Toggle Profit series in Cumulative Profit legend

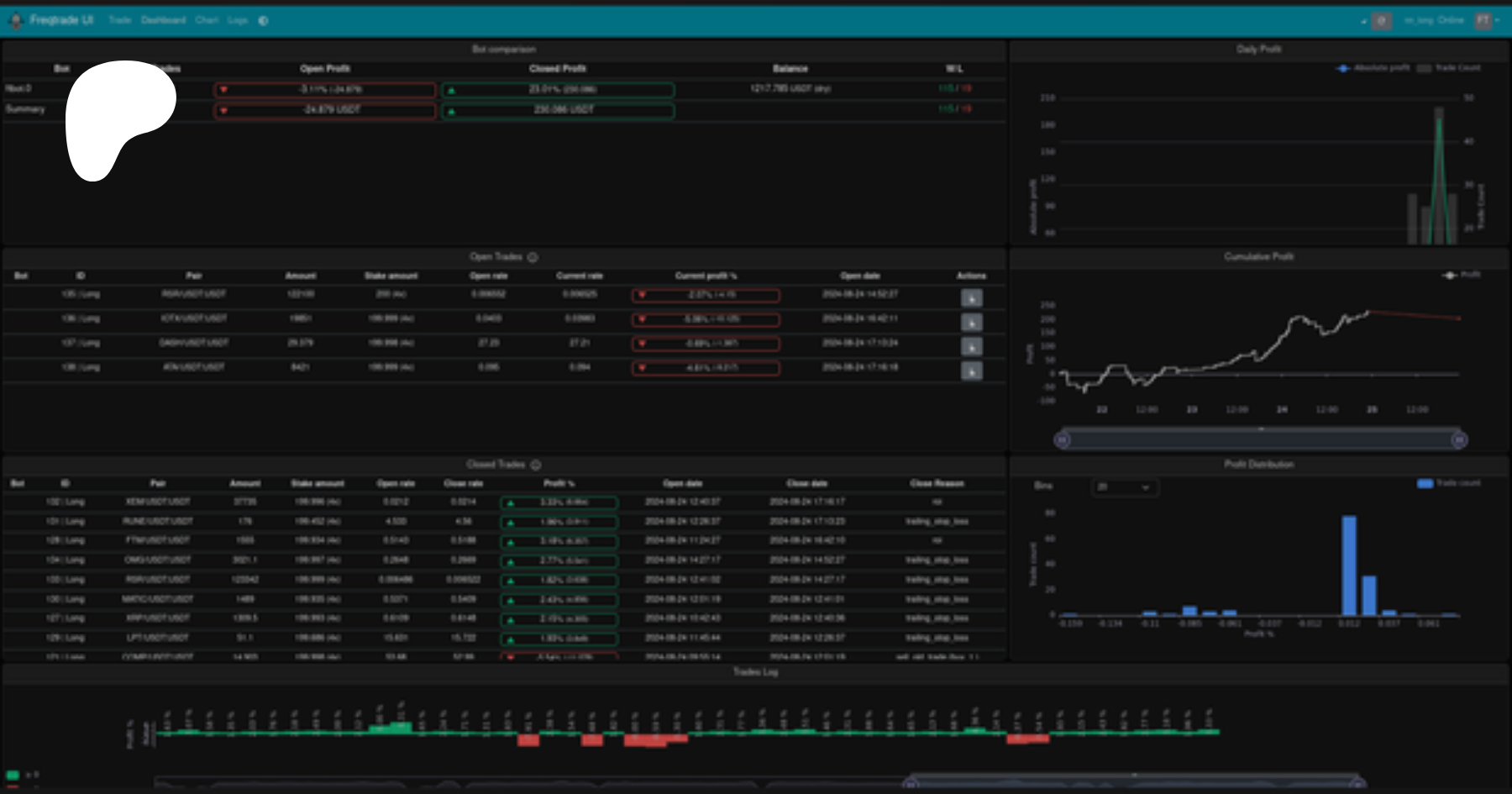[1462, 275]
